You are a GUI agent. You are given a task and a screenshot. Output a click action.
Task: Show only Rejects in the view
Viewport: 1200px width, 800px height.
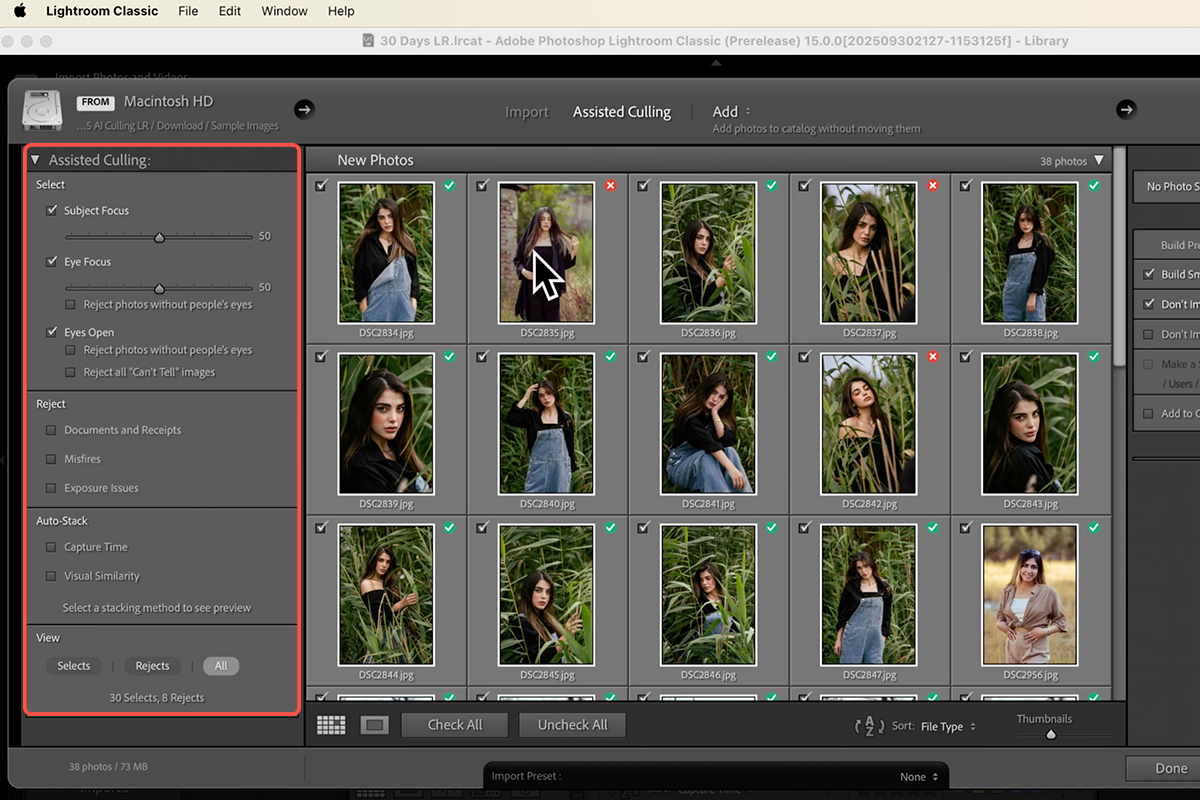152,666
